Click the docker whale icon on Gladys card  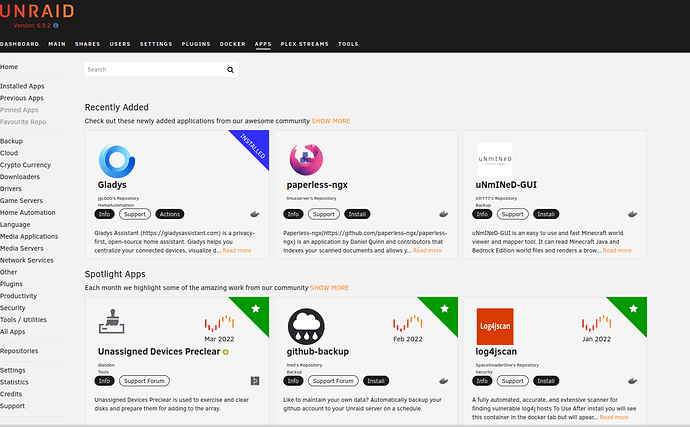point(255,214)
